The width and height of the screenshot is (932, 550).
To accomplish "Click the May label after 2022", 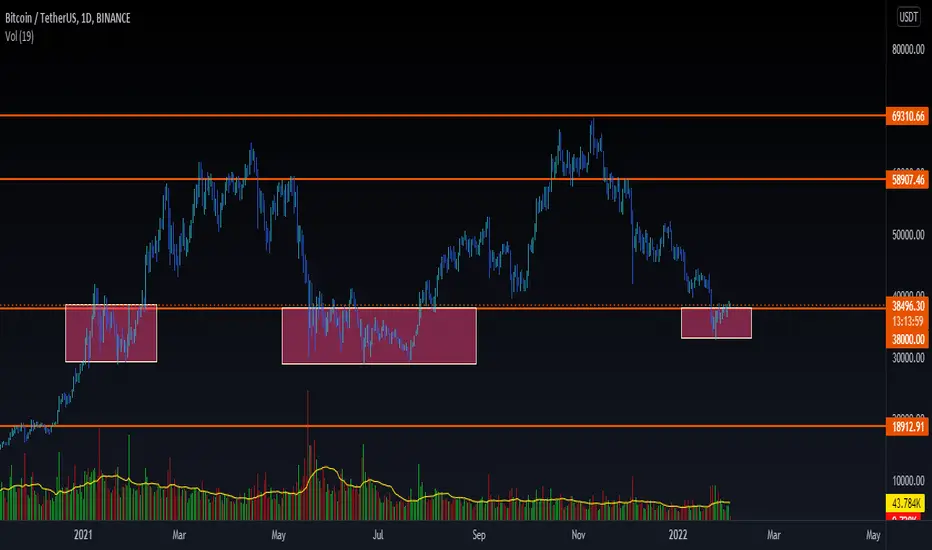I will point(873,535).
